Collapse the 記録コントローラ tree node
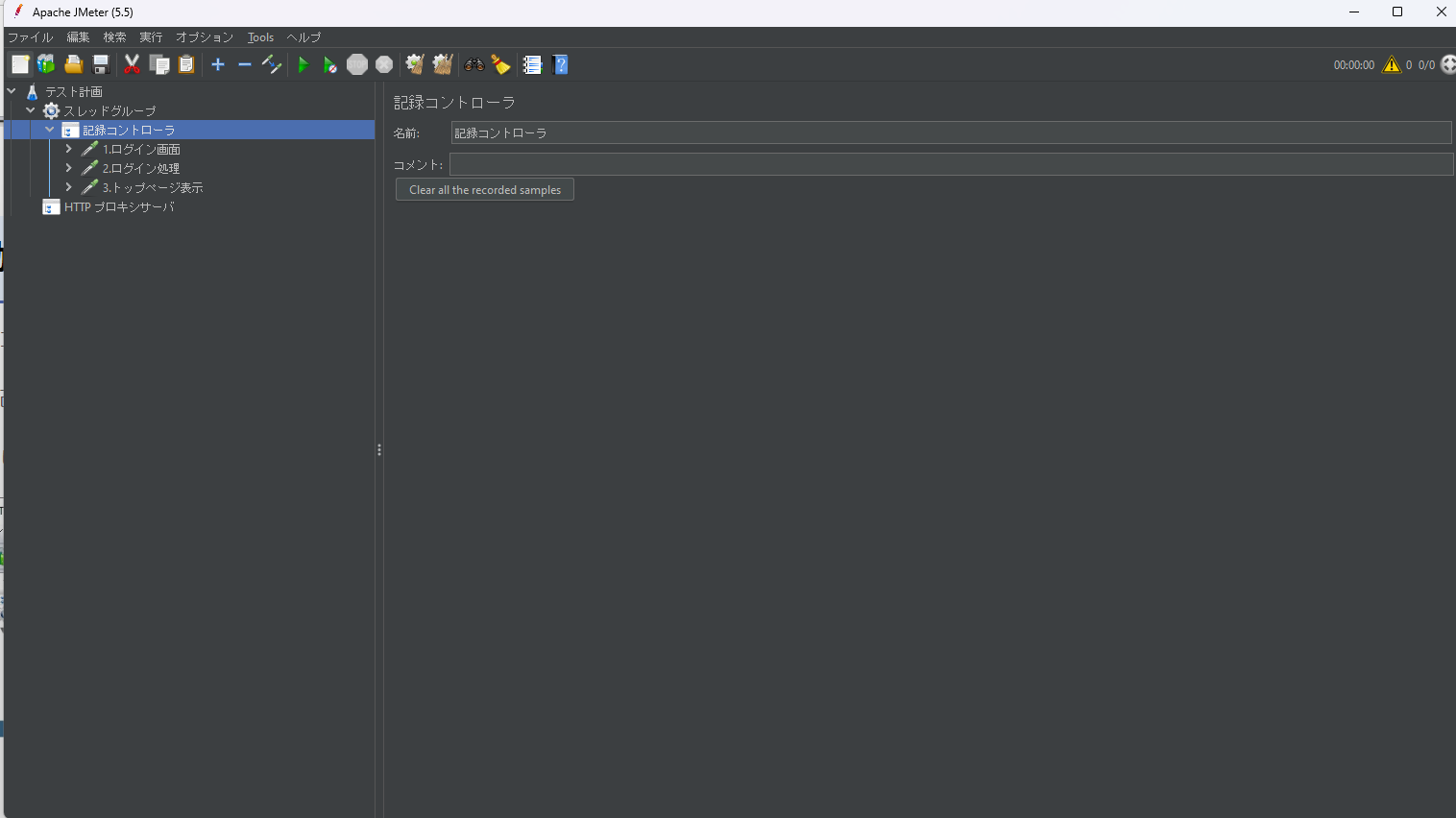The height and width of the screenshot is (818, 1456). [50, 130]
